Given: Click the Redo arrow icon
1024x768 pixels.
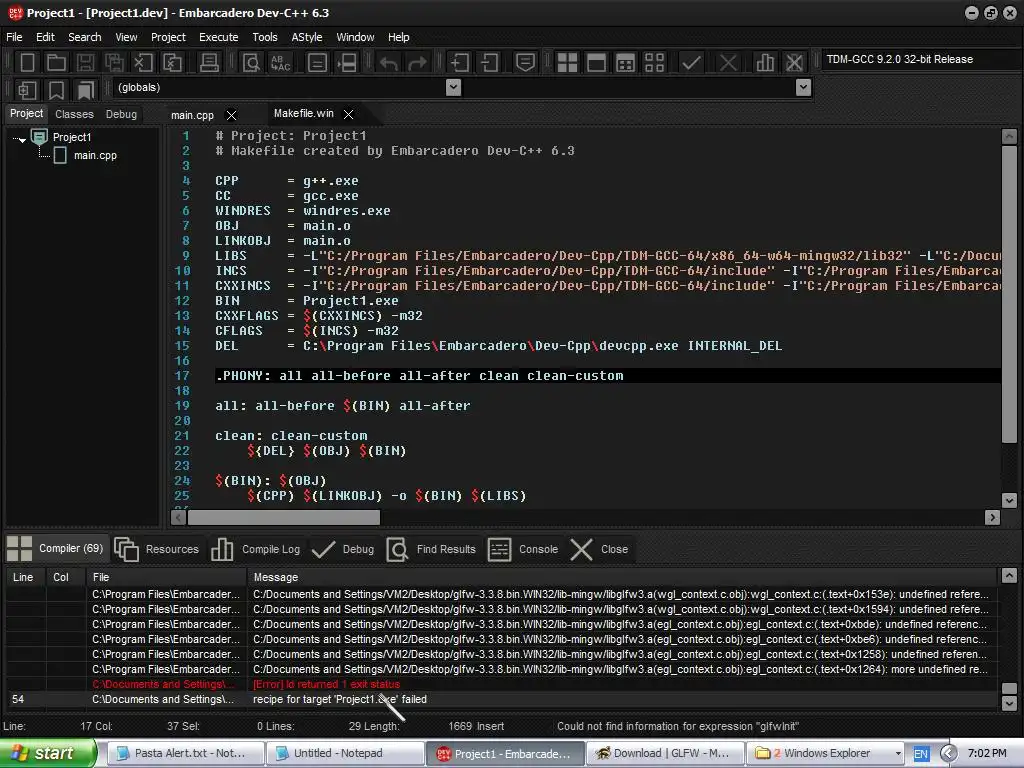Looking at the screenshot, I should [x=417, y=63].
